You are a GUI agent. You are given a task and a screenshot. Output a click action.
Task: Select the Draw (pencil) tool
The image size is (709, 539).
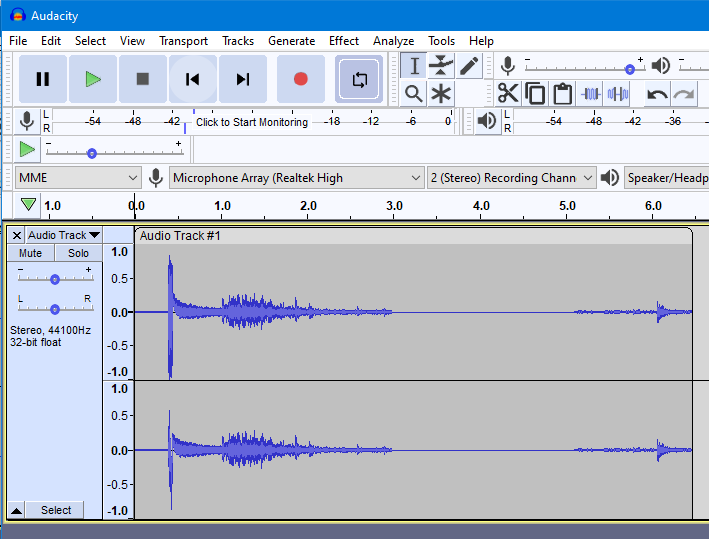point(469,66)
